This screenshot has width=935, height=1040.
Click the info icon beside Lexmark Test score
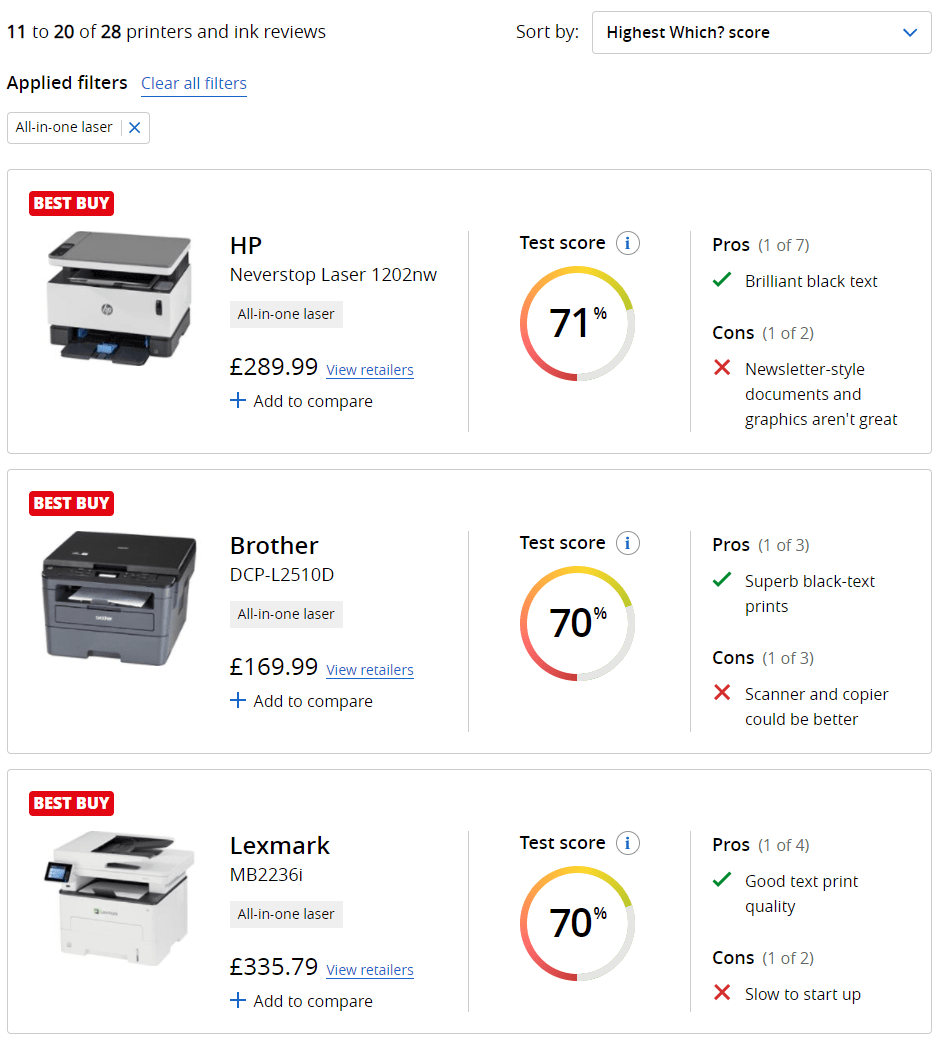[x=627, y=843]
